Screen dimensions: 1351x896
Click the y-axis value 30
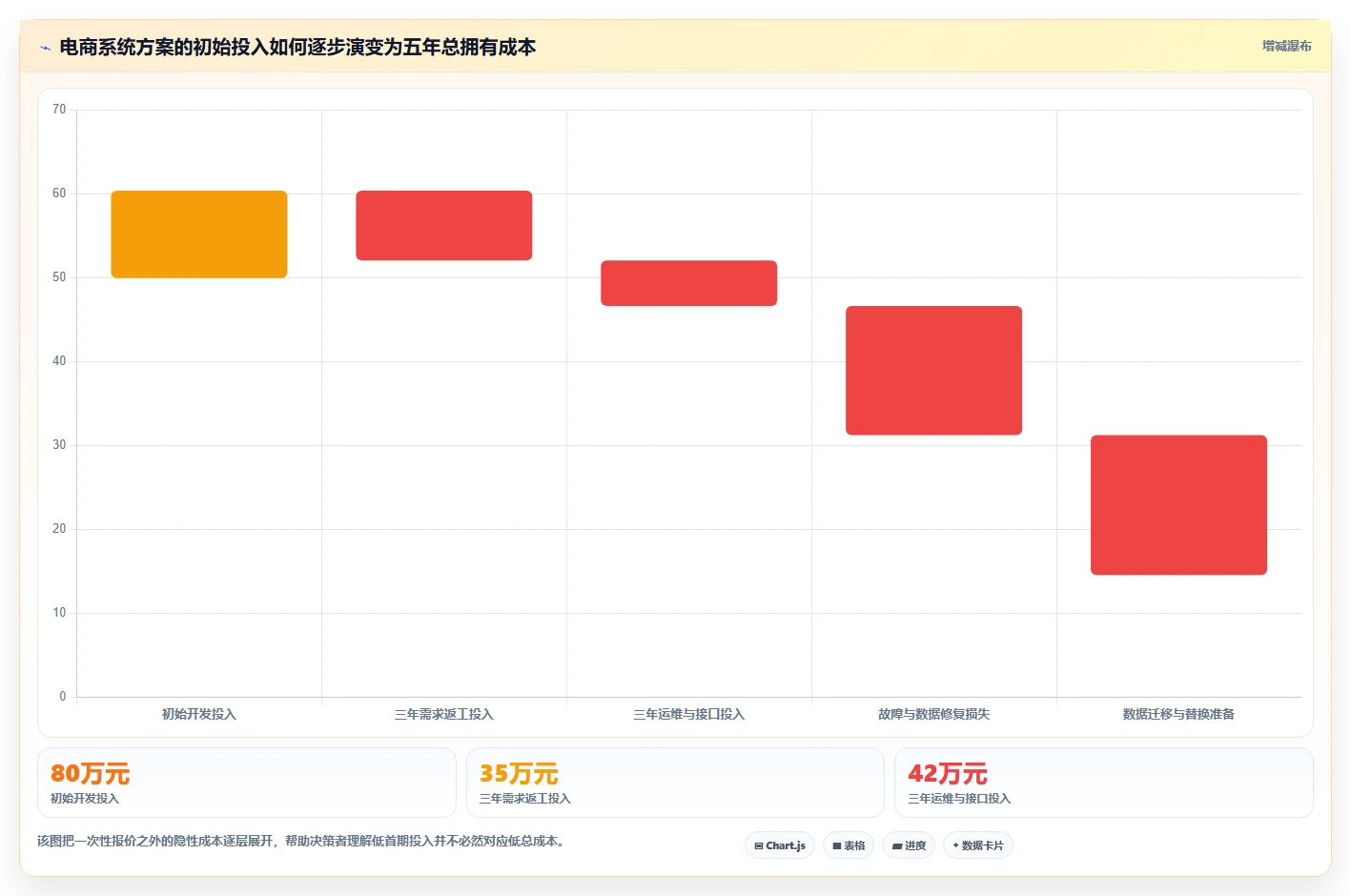[x=59, y=445]
